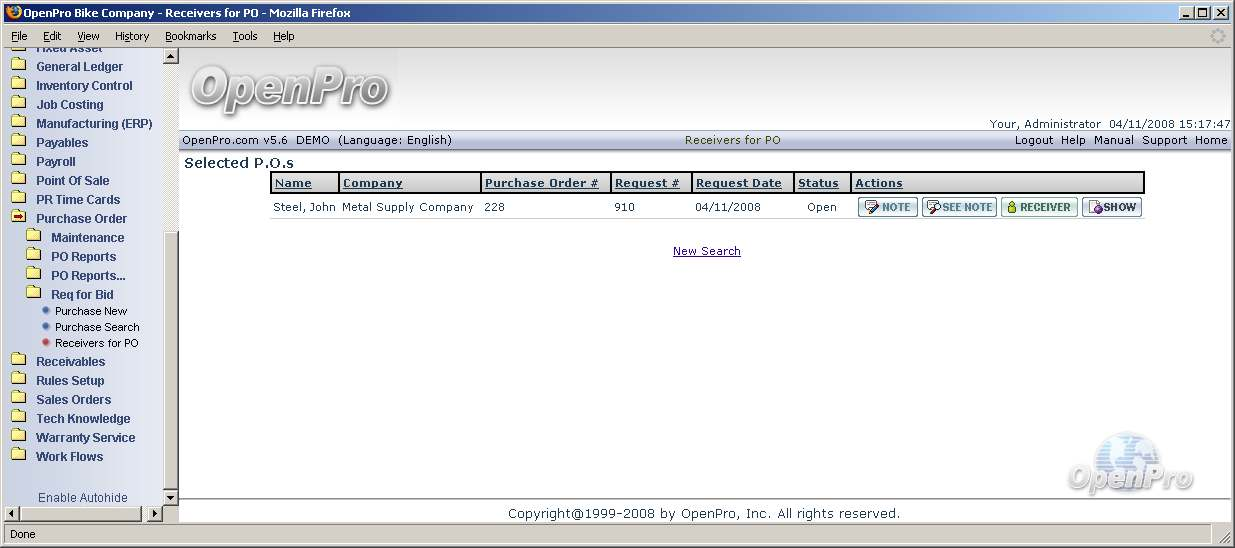Open the Bookmarks menu
Screen dimensions: 1235x548
point(190,36)
